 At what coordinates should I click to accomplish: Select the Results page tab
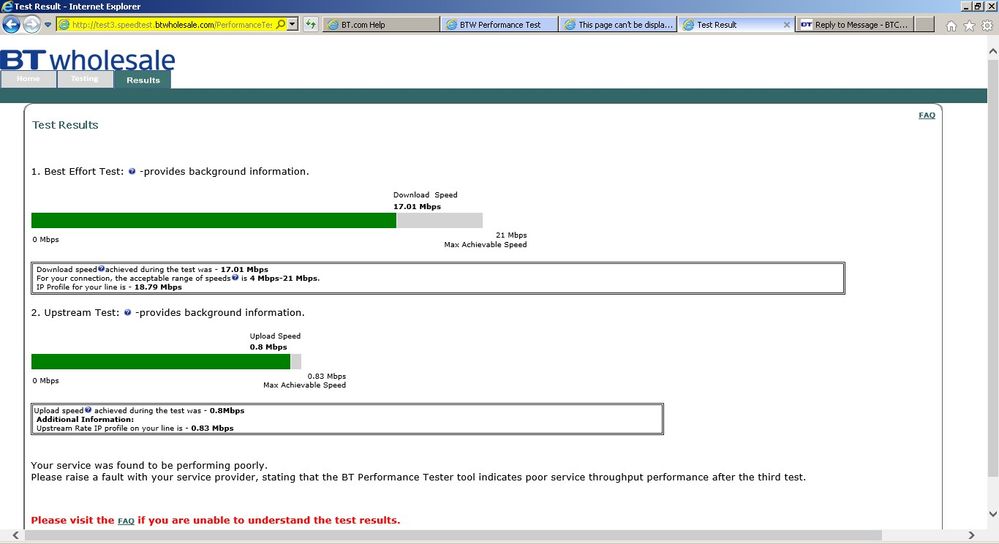pos(143,80)
